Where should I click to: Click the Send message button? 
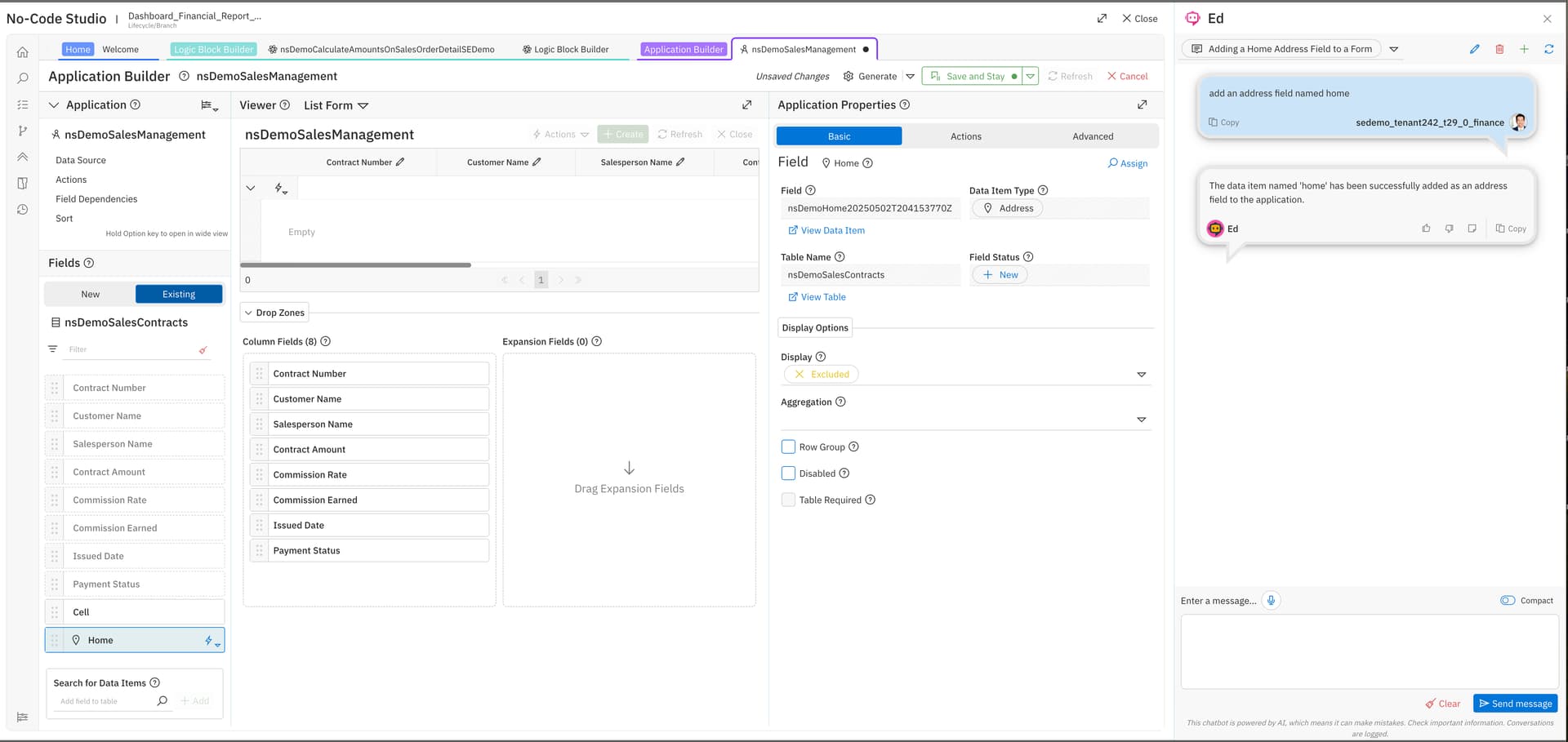(1515, 704)
